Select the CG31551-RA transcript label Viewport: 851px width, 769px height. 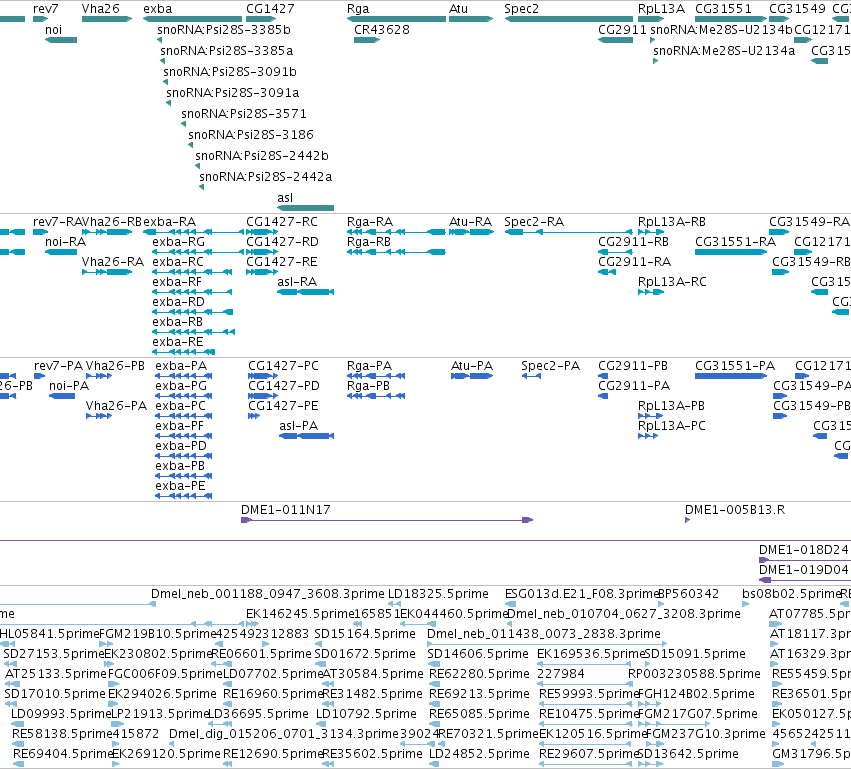point(735,242)
